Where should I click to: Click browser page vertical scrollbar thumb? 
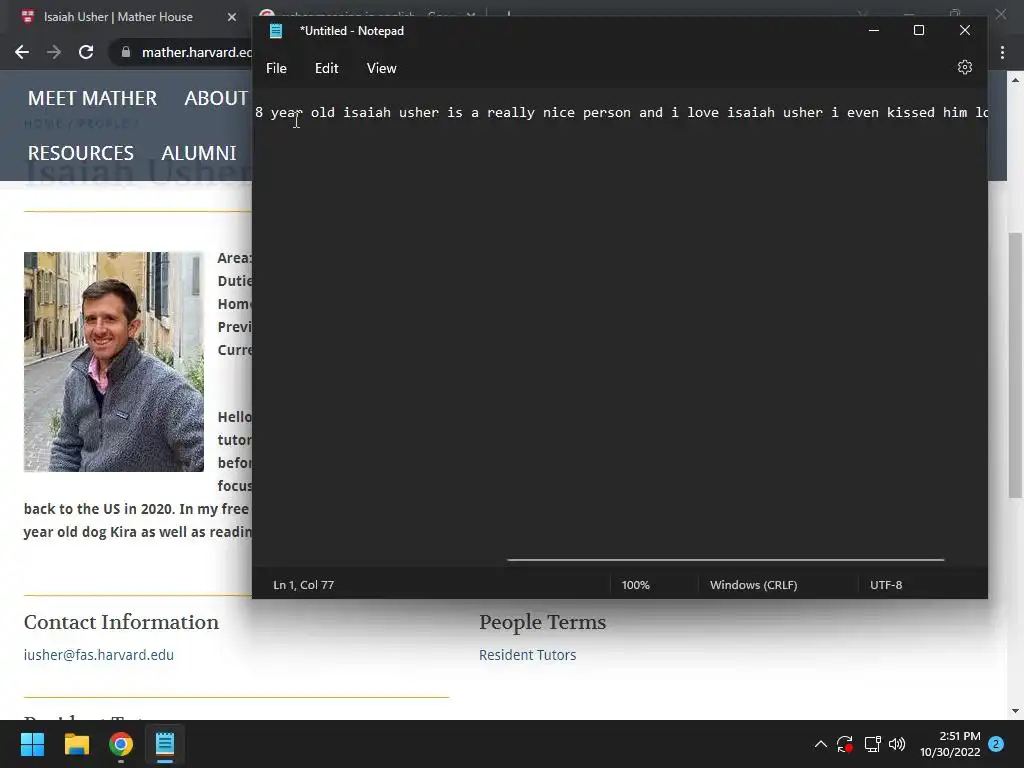click(x=1015, y=366)
